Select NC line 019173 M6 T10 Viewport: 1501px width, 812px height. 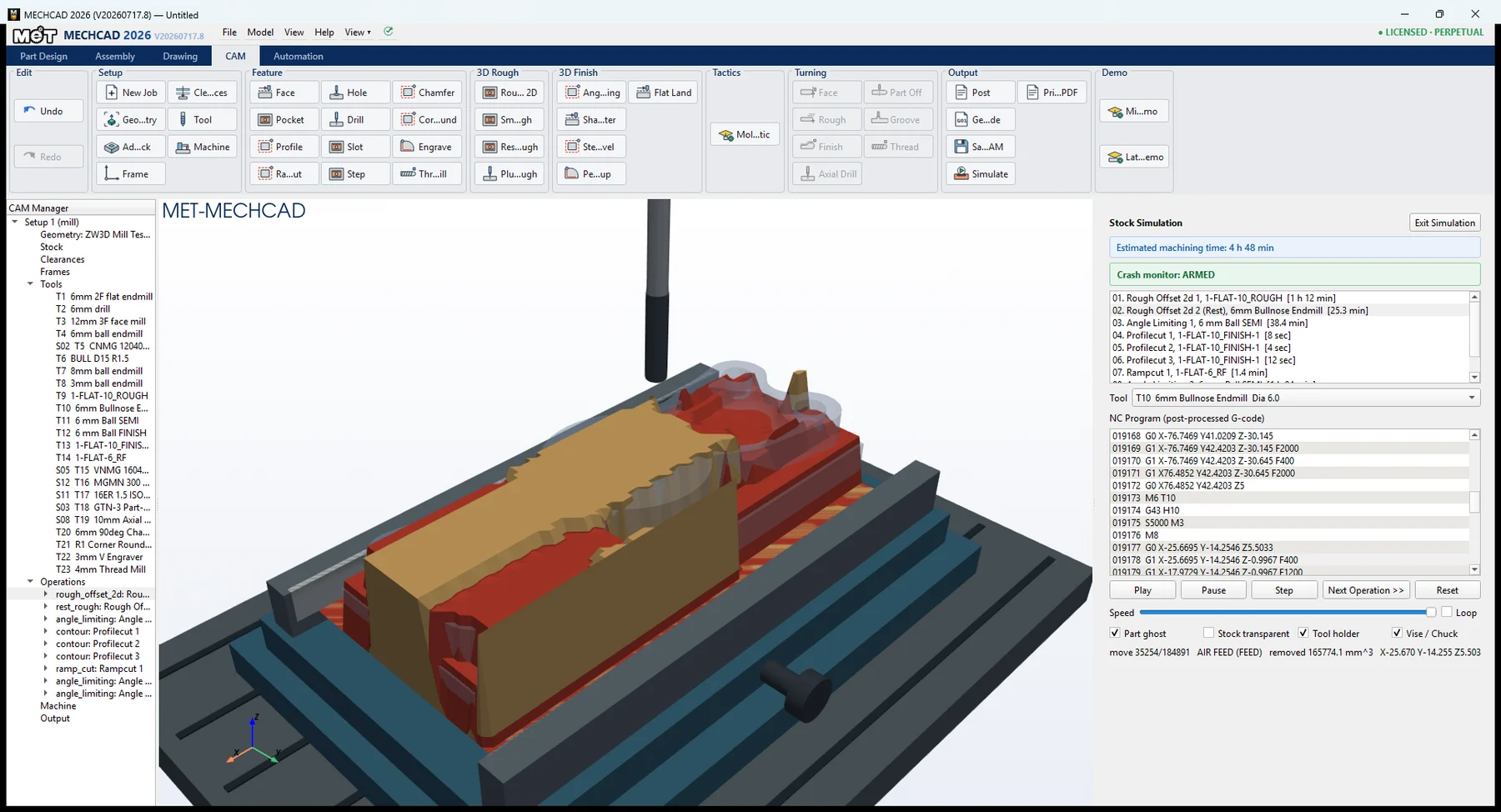1289,498
